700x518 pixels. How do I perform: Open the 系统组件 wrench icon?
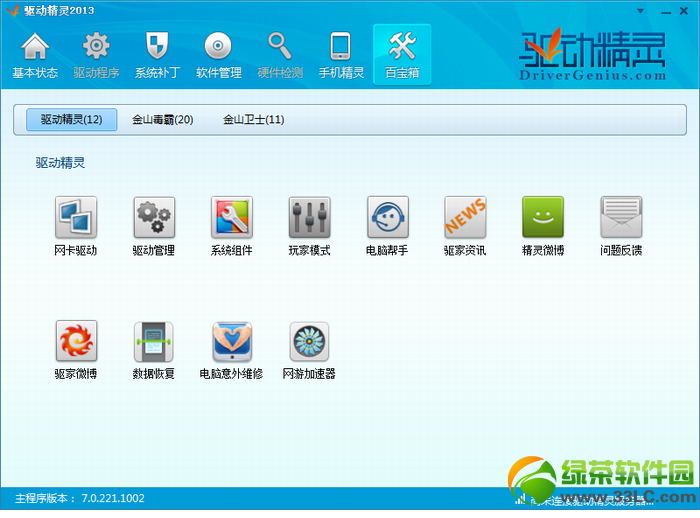point(232,217)
